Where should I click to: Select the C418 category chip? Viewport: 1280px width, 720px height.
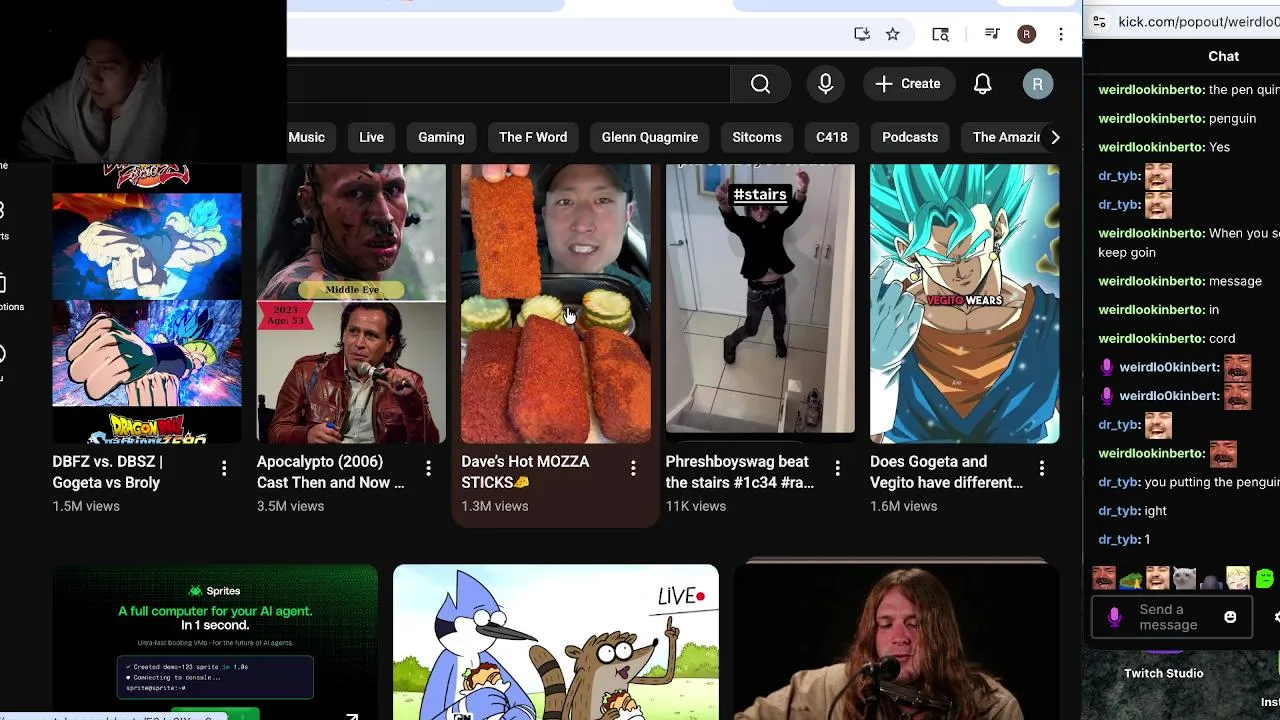point(831,137)
